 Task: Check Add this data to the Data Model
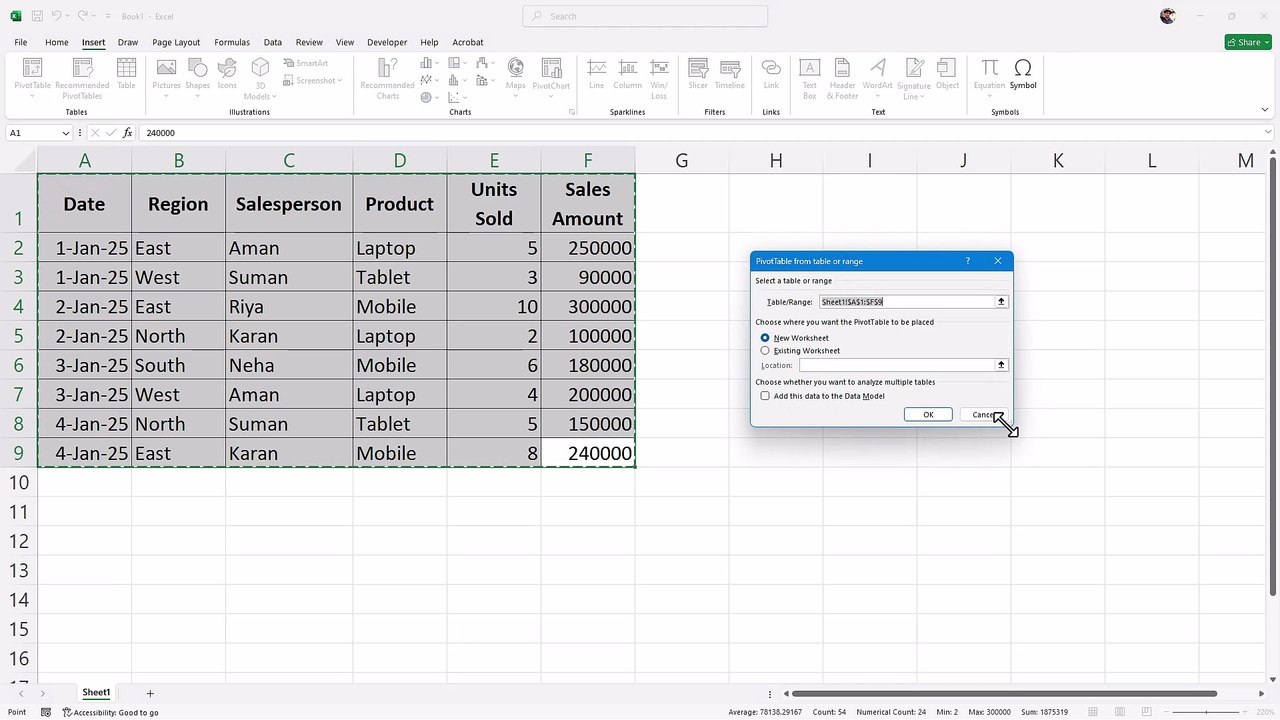pos(765,396)
